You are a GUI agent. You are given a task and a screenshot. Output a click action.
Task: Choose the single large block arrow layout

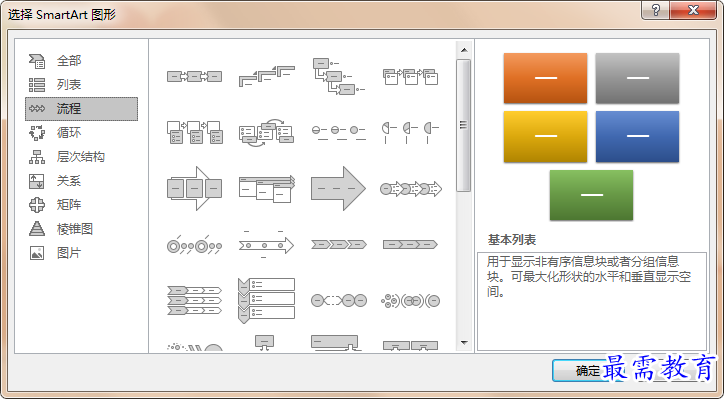tap(338, 188)
